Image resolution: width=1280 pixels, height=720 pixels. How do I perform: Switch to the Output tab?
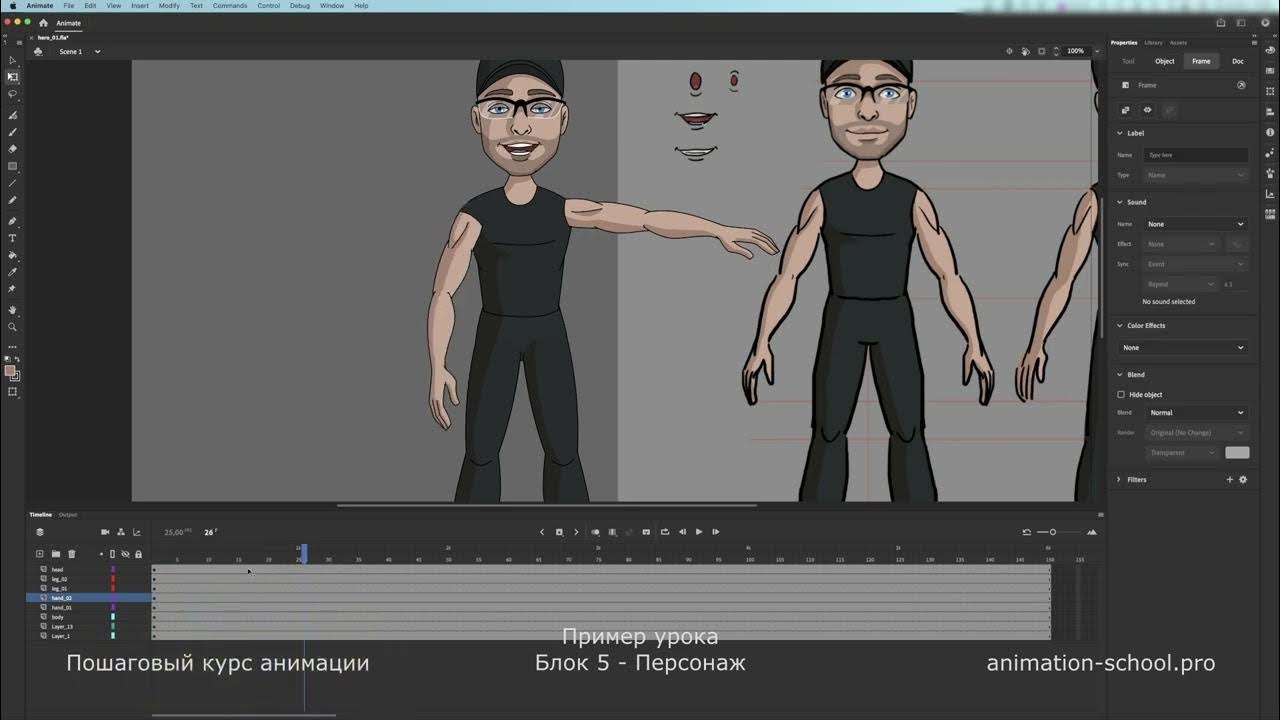pyautogui.click(x=68, y=515)
